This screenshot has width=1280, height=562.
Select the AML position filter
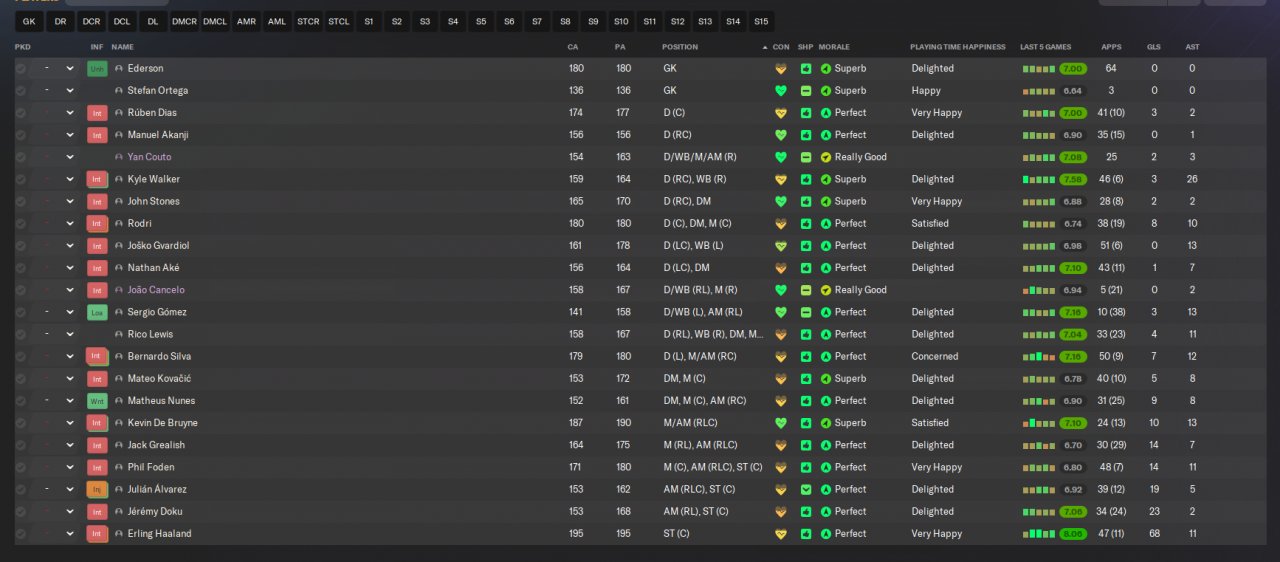[277, 21]
